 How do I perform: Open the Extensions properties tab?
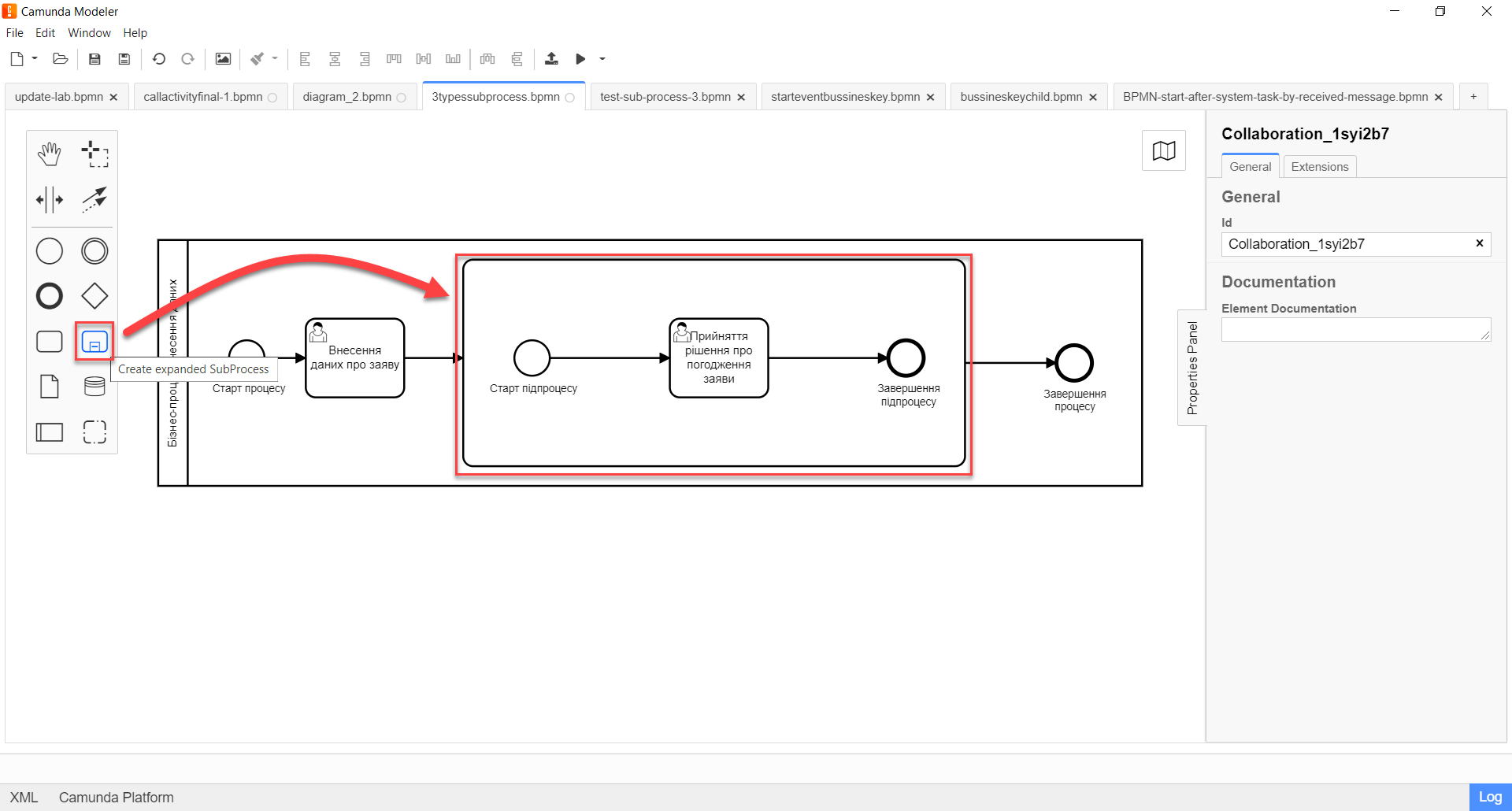1320,167
